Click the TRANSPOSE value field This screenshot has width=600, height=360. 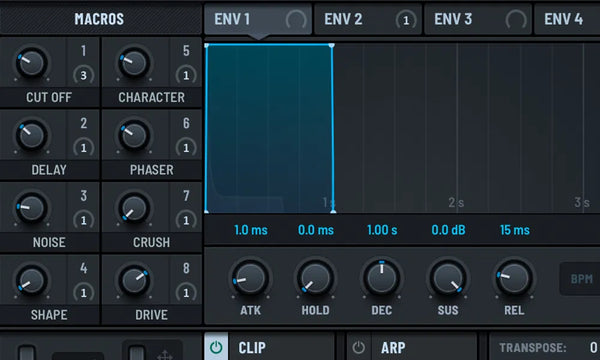[x=594, y=347]
